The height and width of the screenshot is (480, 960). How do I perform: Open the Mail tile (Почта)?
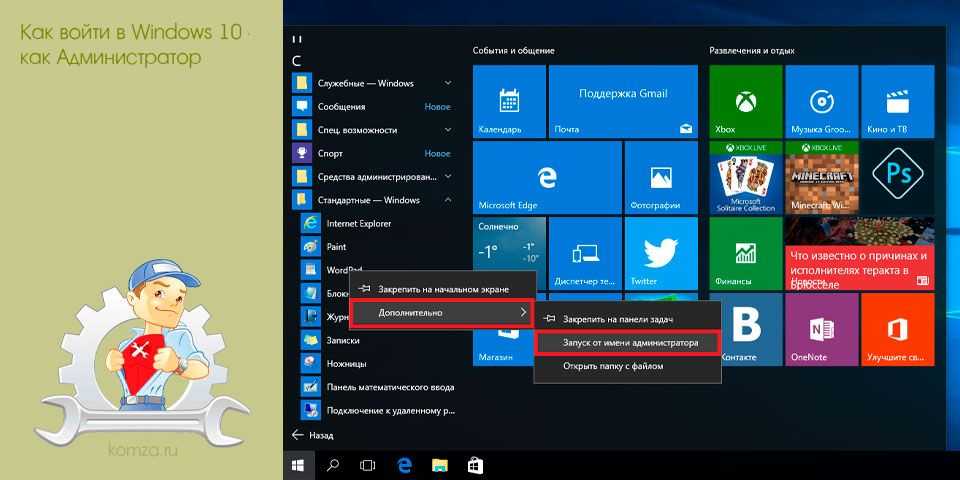(x=623, y=101)
